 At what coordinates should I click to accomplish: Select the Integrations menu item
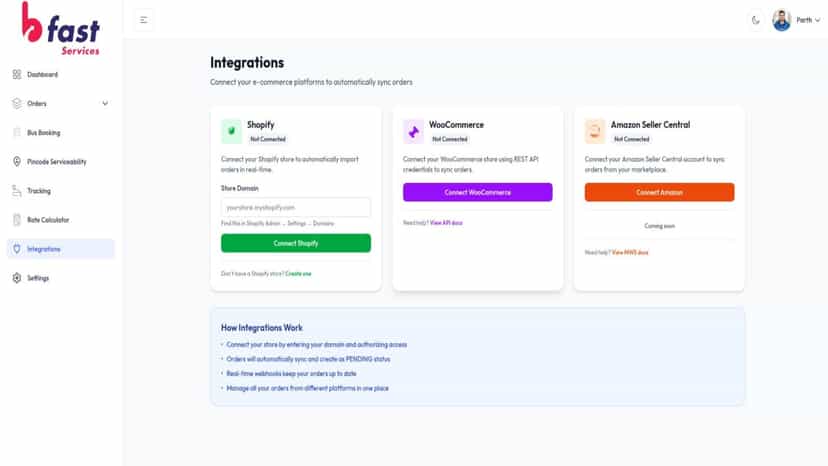[61, 249]
